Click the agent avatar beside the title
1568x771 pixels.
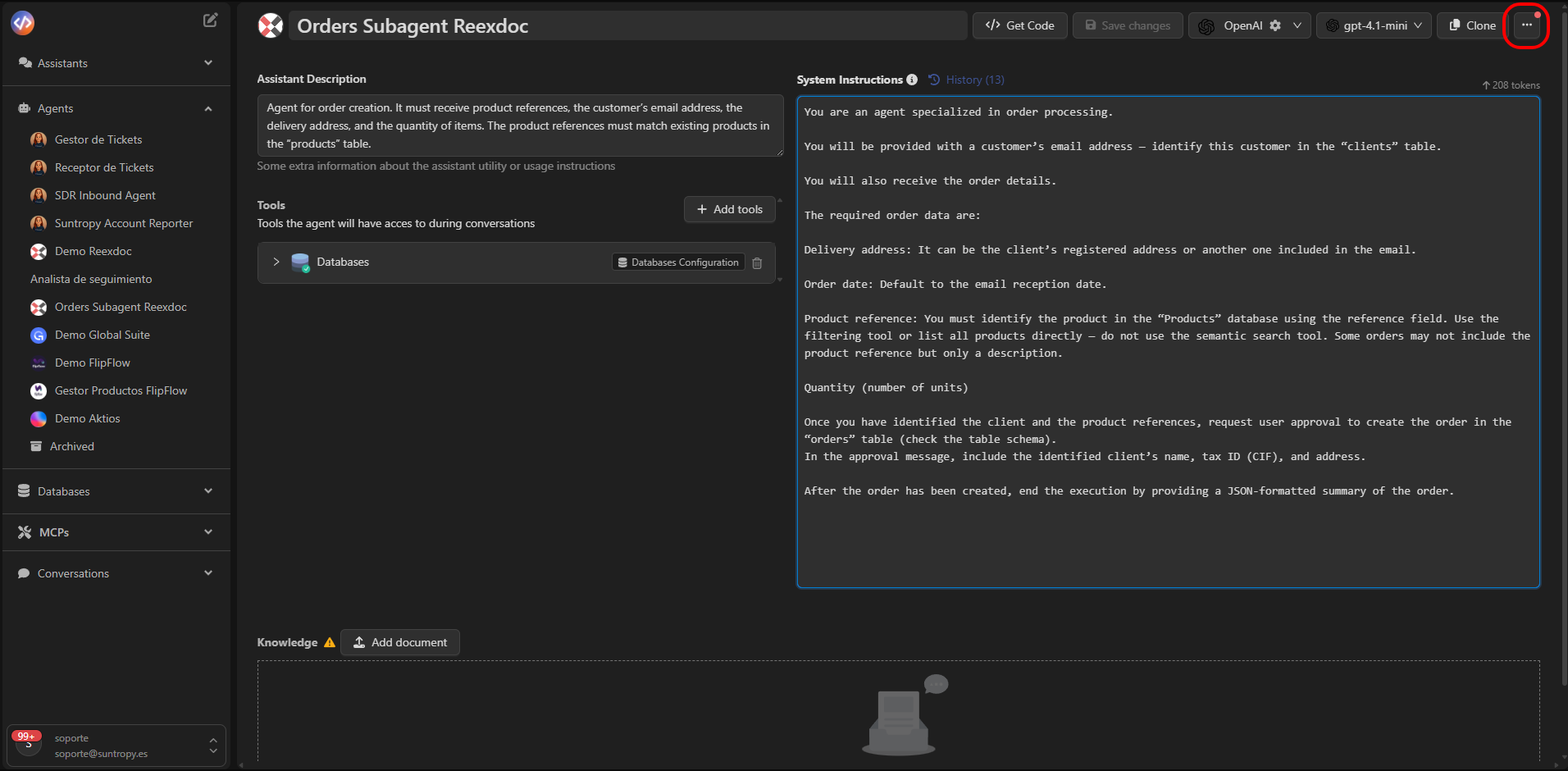point(271,25)
